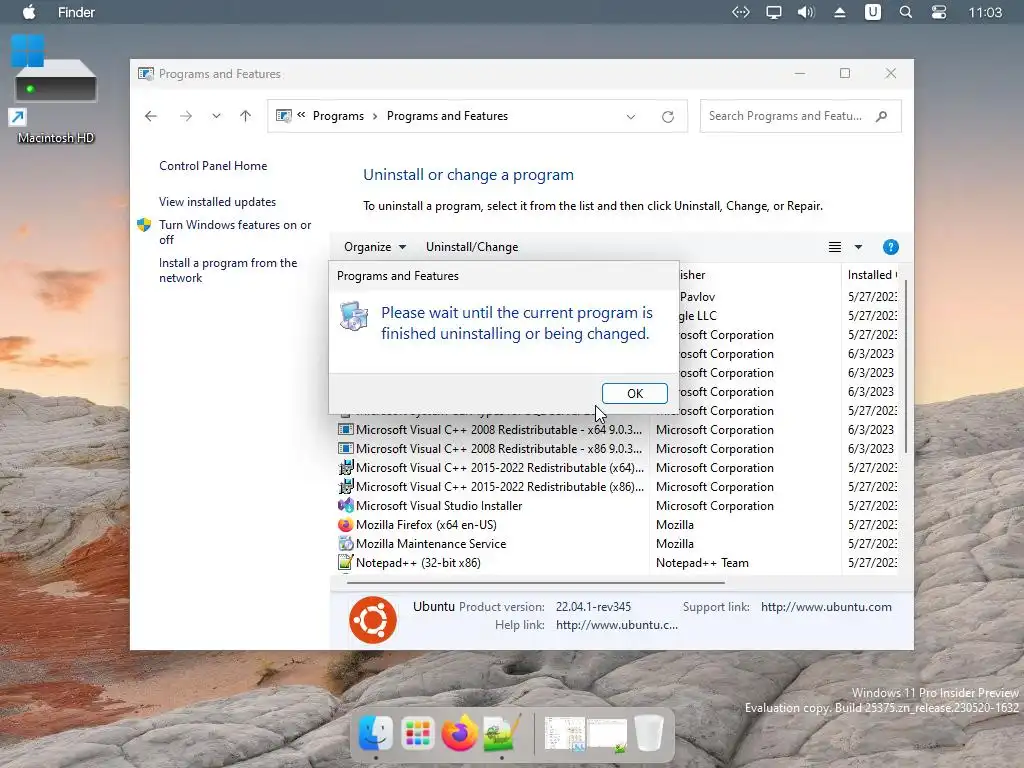Select Microsoft Visual Studio Installer row

point(430,505)
